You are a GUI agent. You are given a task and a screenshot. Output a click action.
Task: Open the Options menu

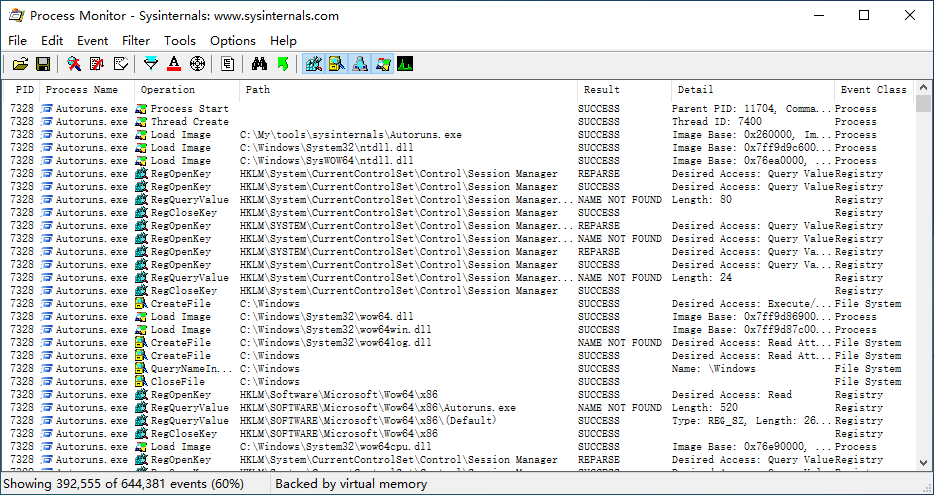[233, 41]
